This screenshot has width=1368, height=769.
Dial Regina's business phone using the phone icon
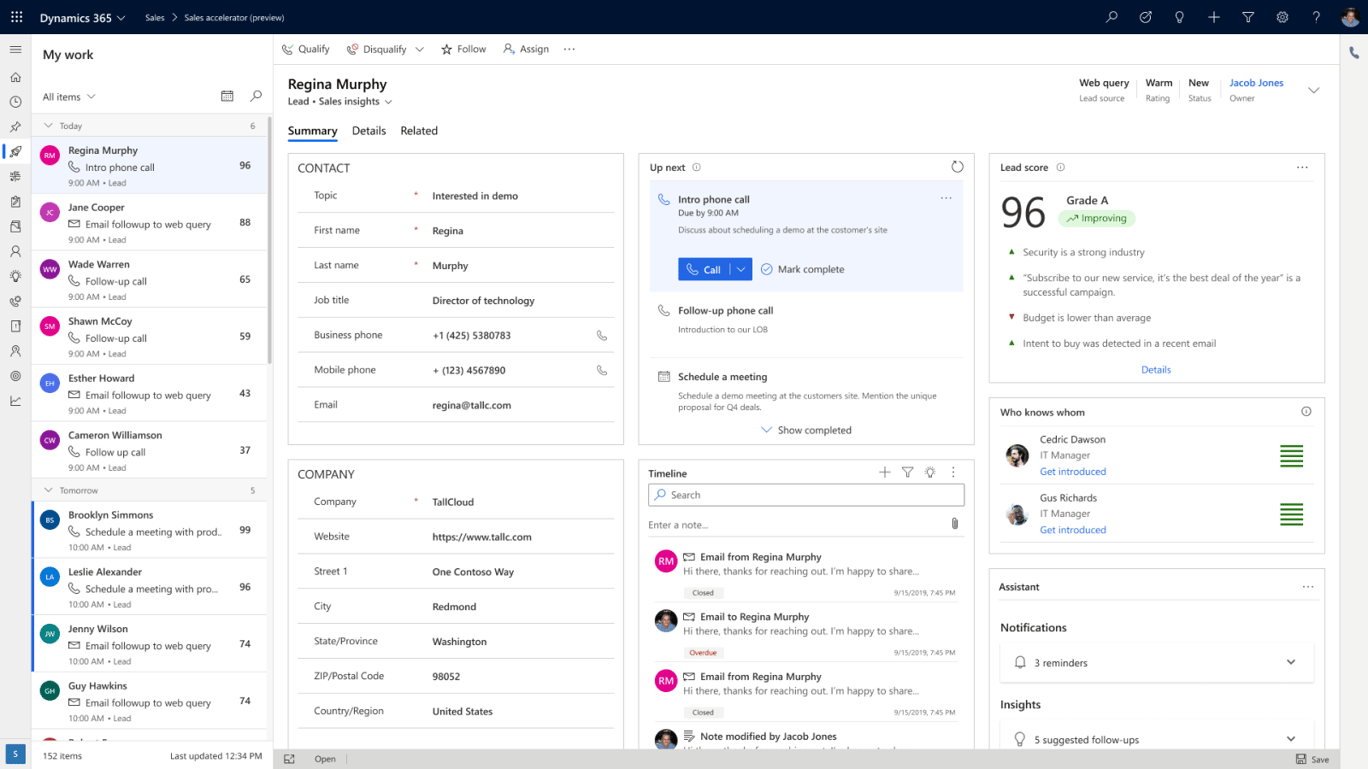pyautogui.click(x=602, y=335)
